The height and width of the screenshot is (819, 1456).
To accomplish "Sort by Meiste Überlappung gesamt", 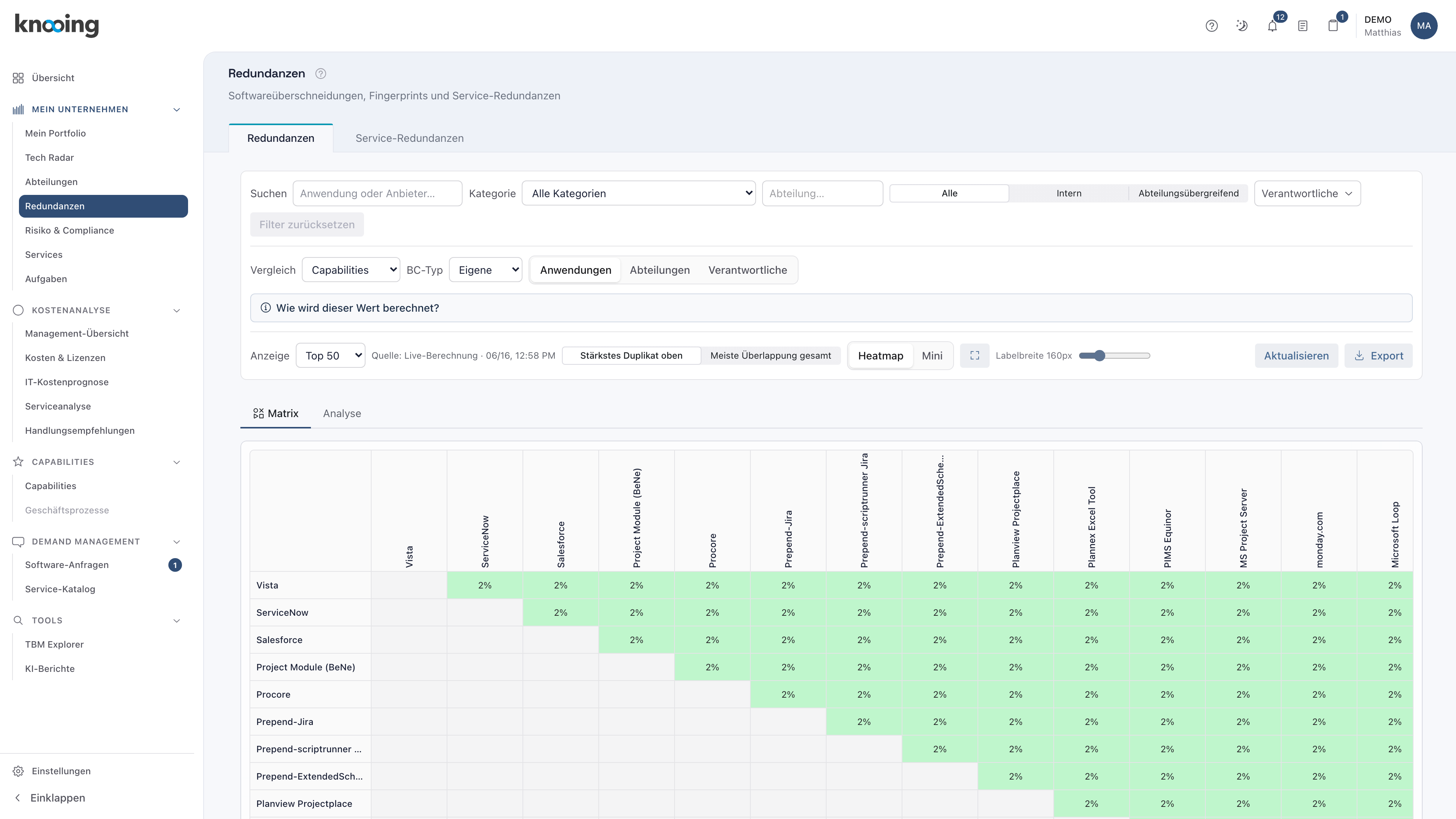I will coord(770,356).
